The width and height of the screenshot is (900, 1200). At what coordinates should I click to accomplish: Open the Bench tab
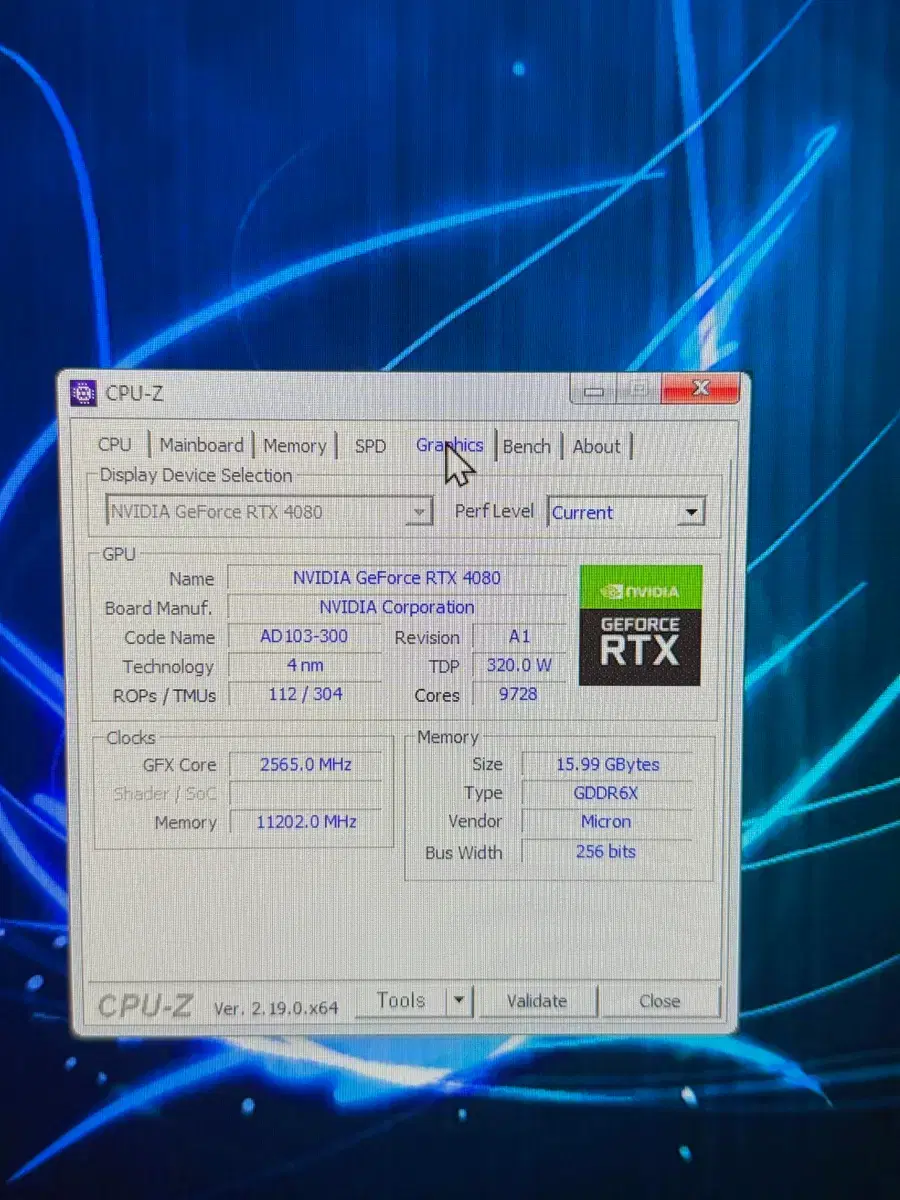coord(527,446)
